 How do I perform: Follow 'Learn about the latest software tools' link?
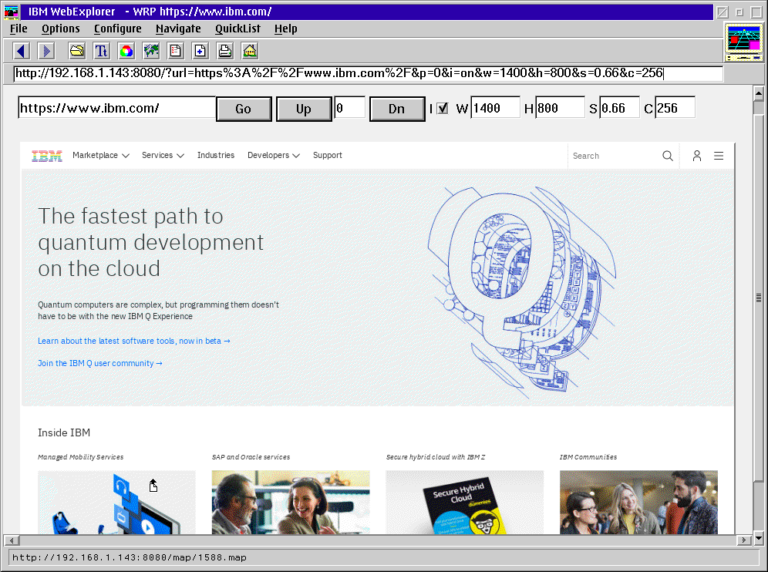(x=134, y=341)
